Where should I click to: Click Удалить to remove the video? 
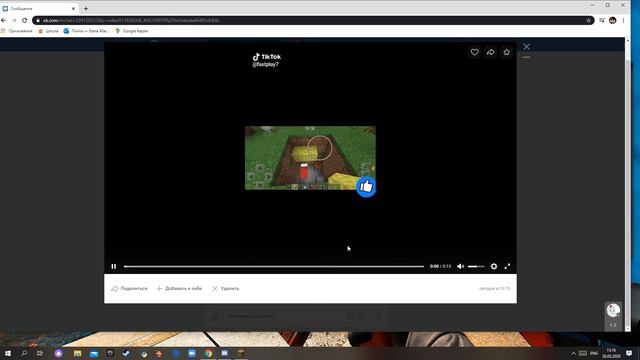pyautogui.click(x=226, y=289)
